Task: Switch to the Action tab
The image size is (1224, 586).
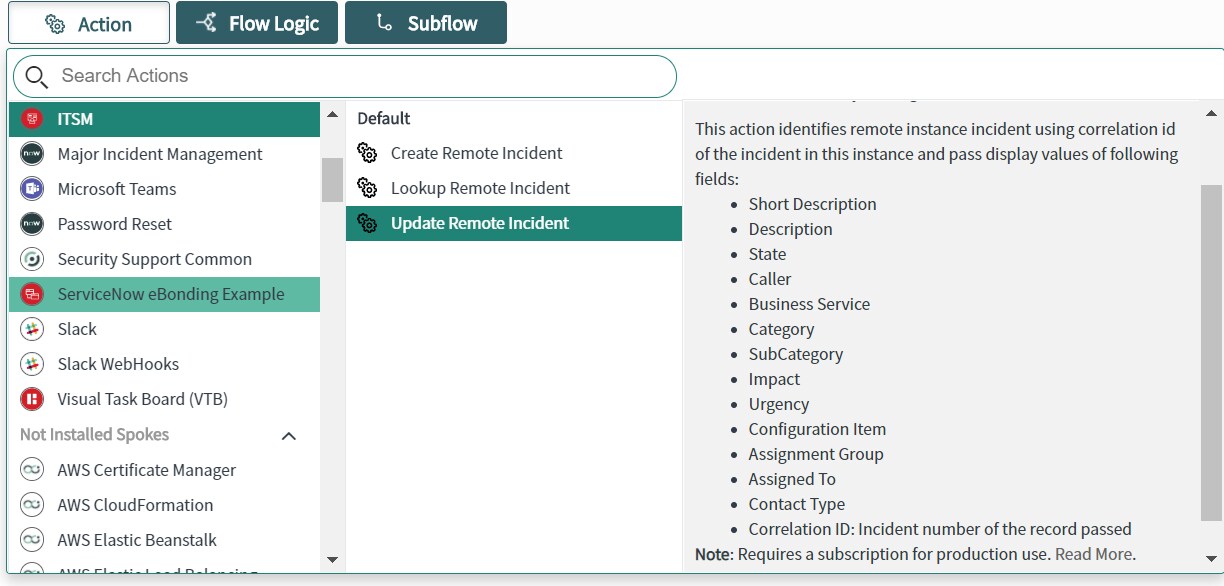Action: coord(88,23)
